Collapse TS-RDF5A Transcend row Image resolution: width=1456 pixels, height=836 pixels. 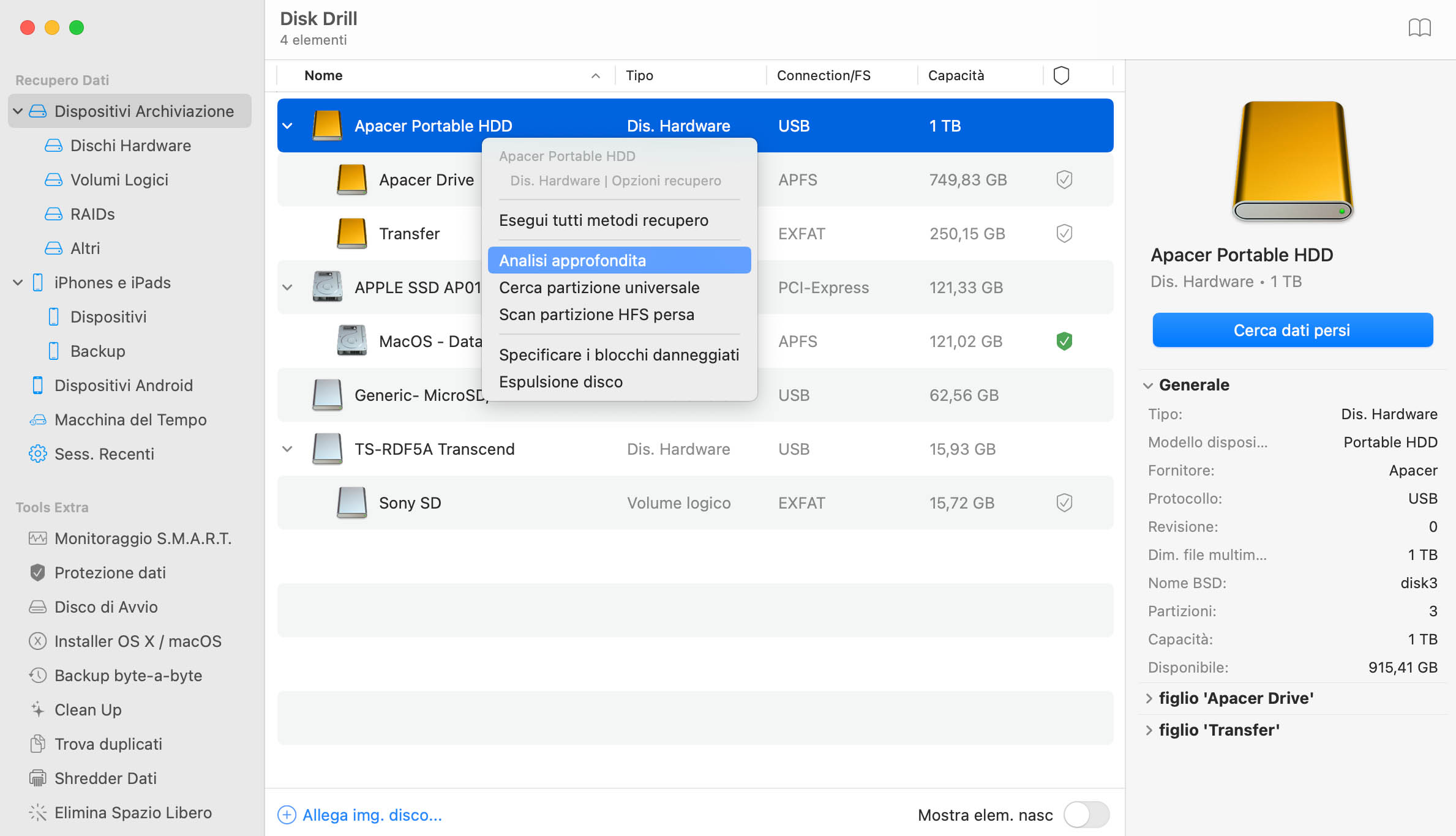coord(287,449)
